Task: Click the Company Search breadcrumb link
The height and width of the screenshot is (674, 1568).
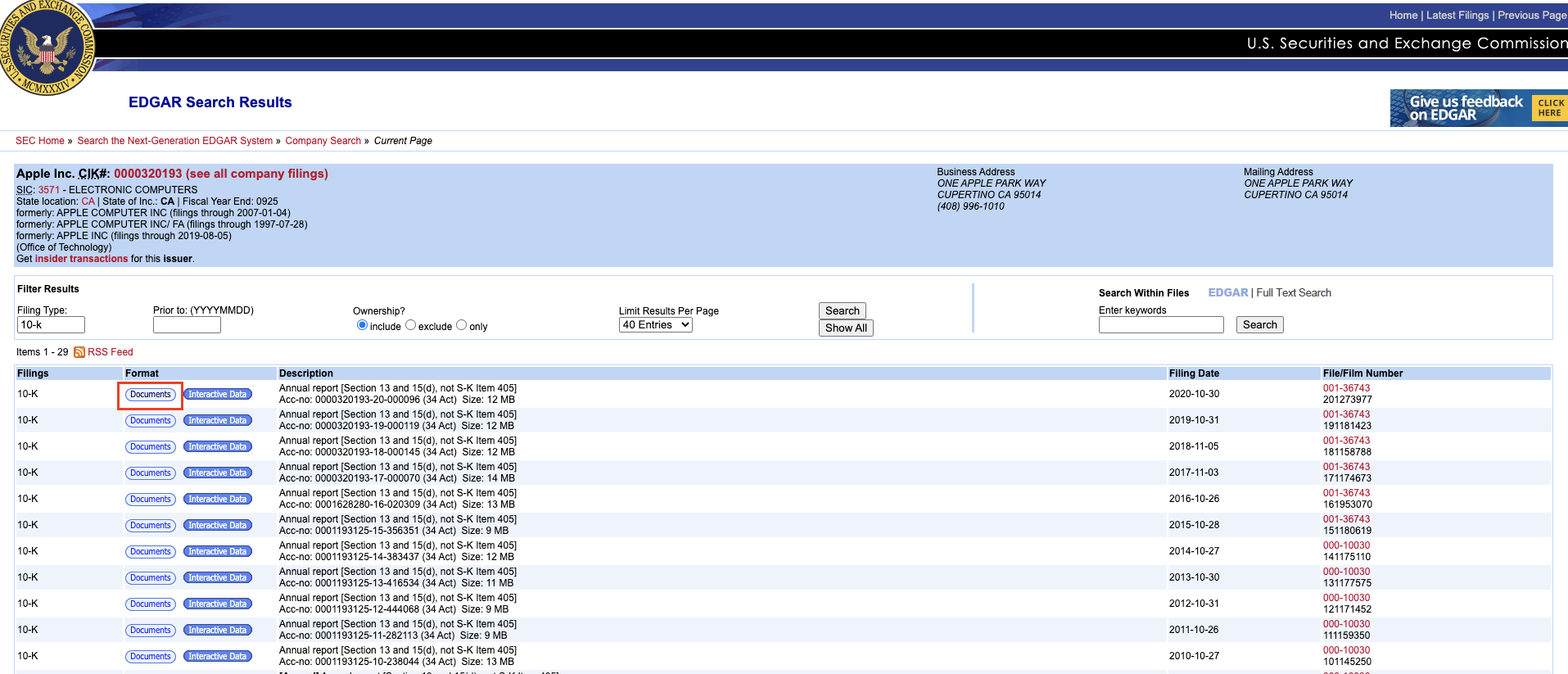Action: tap(323, 141)
